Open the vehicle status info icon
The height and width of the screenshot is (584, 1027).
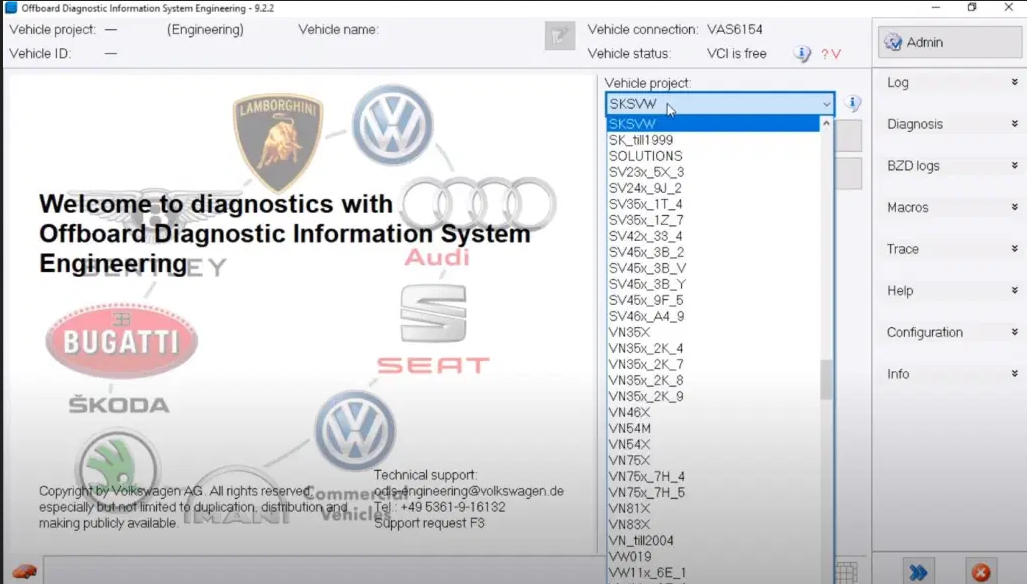coord(802,54)
